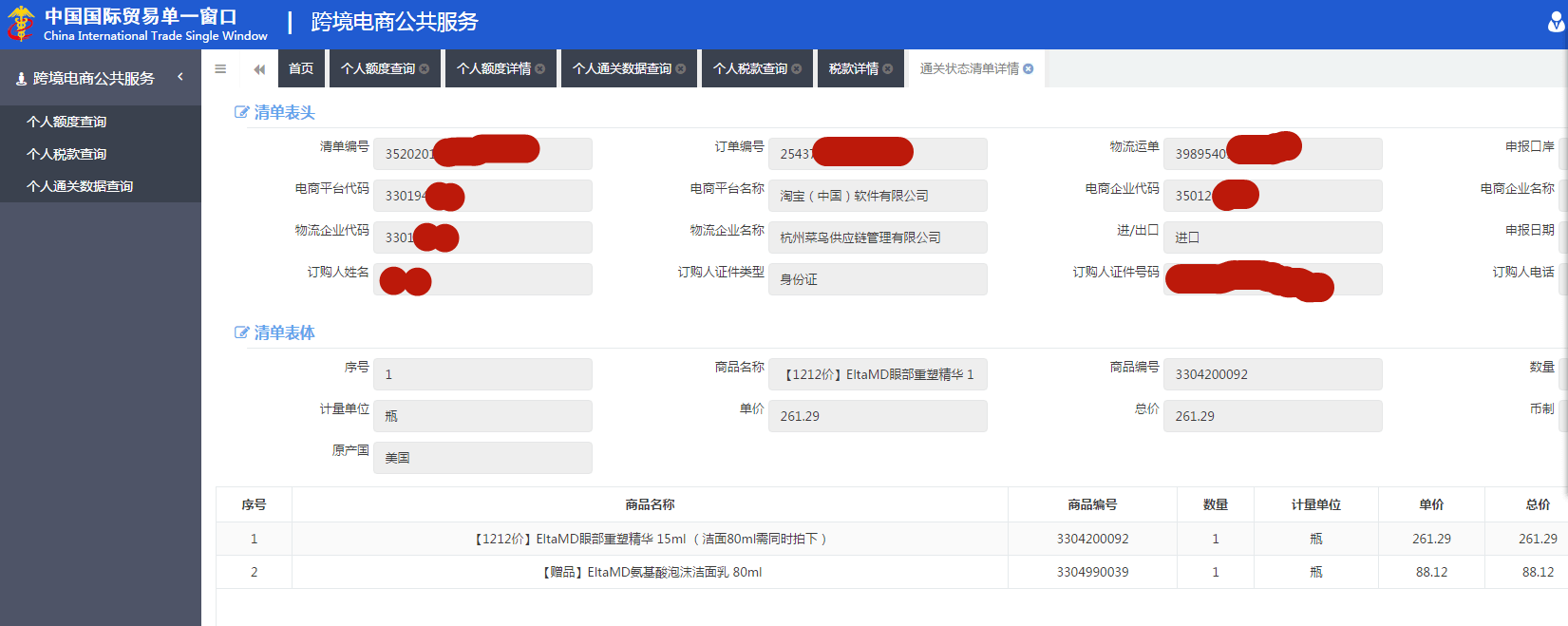The image size is (1568, 626).
Task: Open the user profile icon in header
Action: (x=1557, y=23)
